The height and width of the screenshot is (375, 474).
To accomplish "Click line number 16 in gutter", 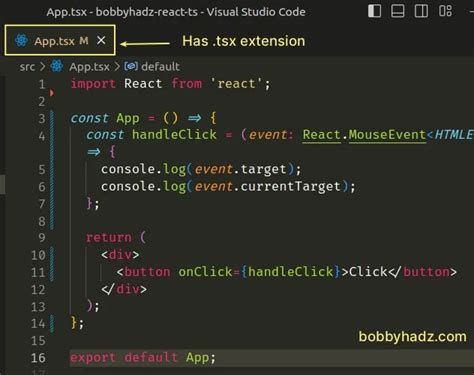I will point(38,358).
